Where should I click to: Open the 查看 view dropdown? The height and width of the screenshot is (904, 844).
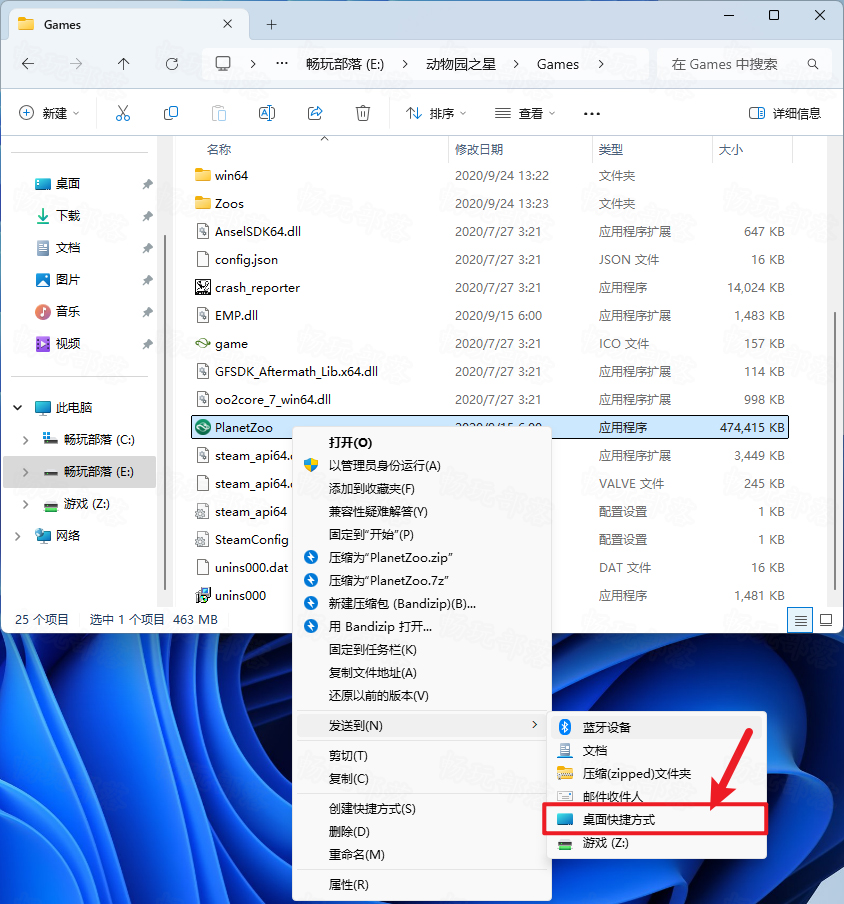coord(525,114)
